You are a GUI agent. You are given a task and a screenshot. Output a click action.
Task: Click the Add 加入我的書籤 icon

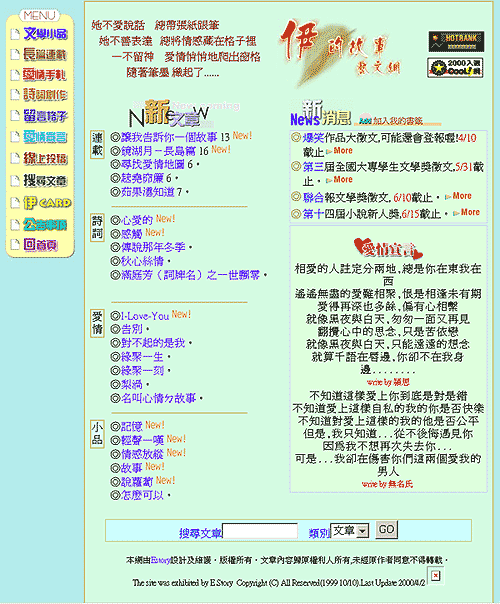[398, 121]
